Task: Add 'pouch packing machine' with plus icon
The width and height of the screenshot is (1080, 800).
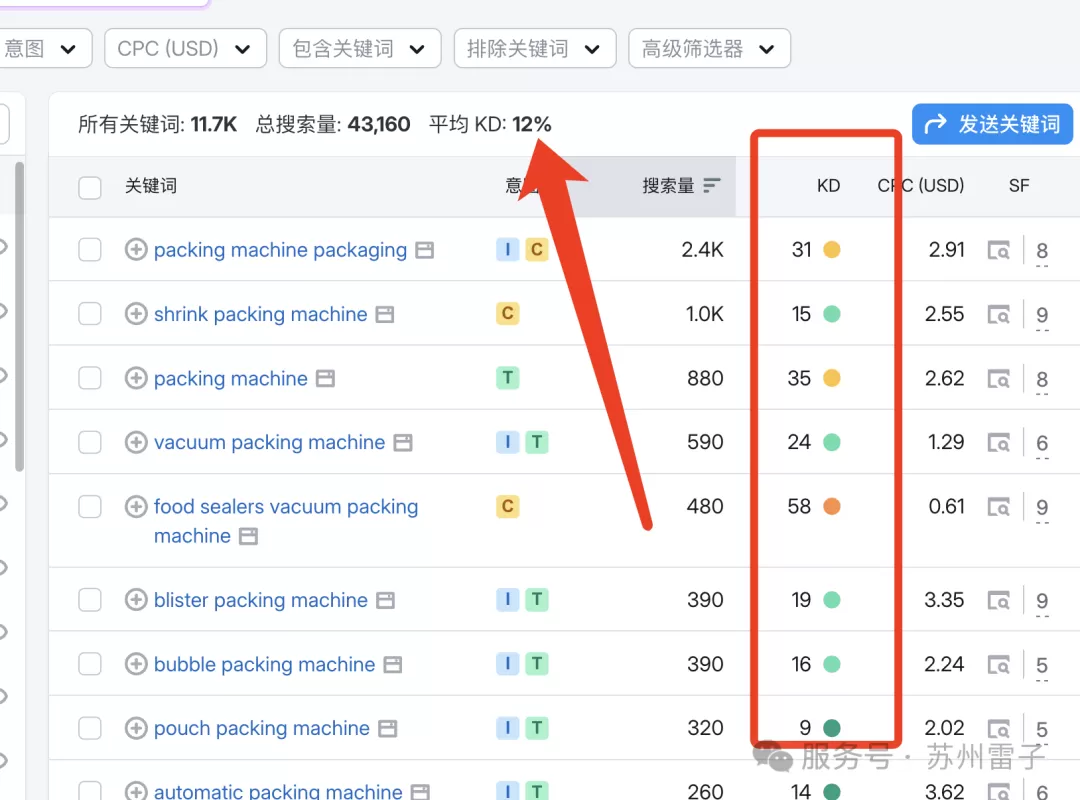Action: point(136,728)
